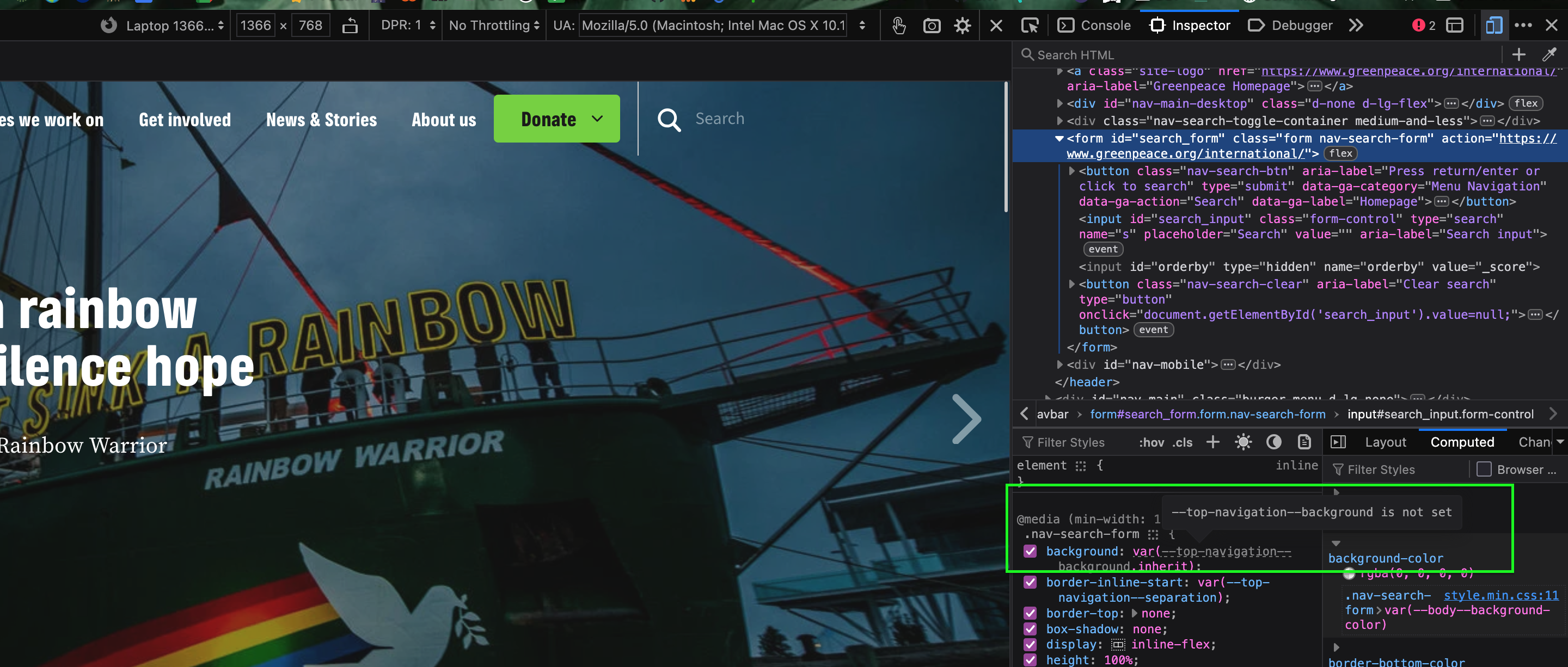Viewport: 1568px width, 667px height.
Task: Select the Computed sidebar tab
Action: point(1462,442)
